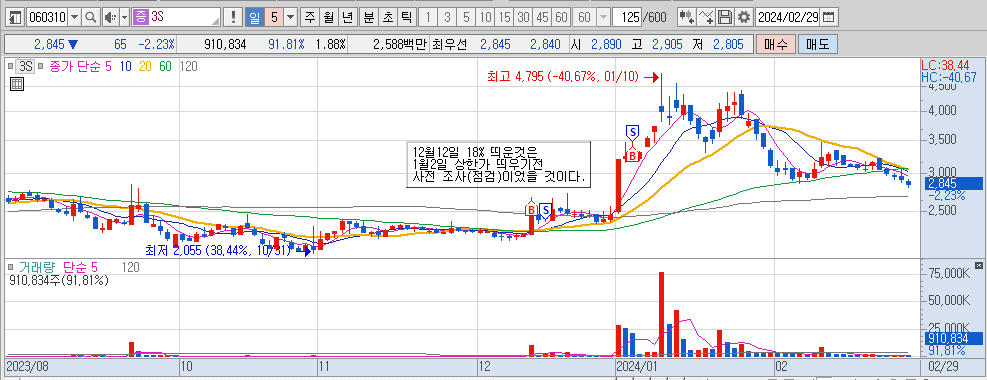
Task: Click the add indicator line icon
Action: click(707, 17)
